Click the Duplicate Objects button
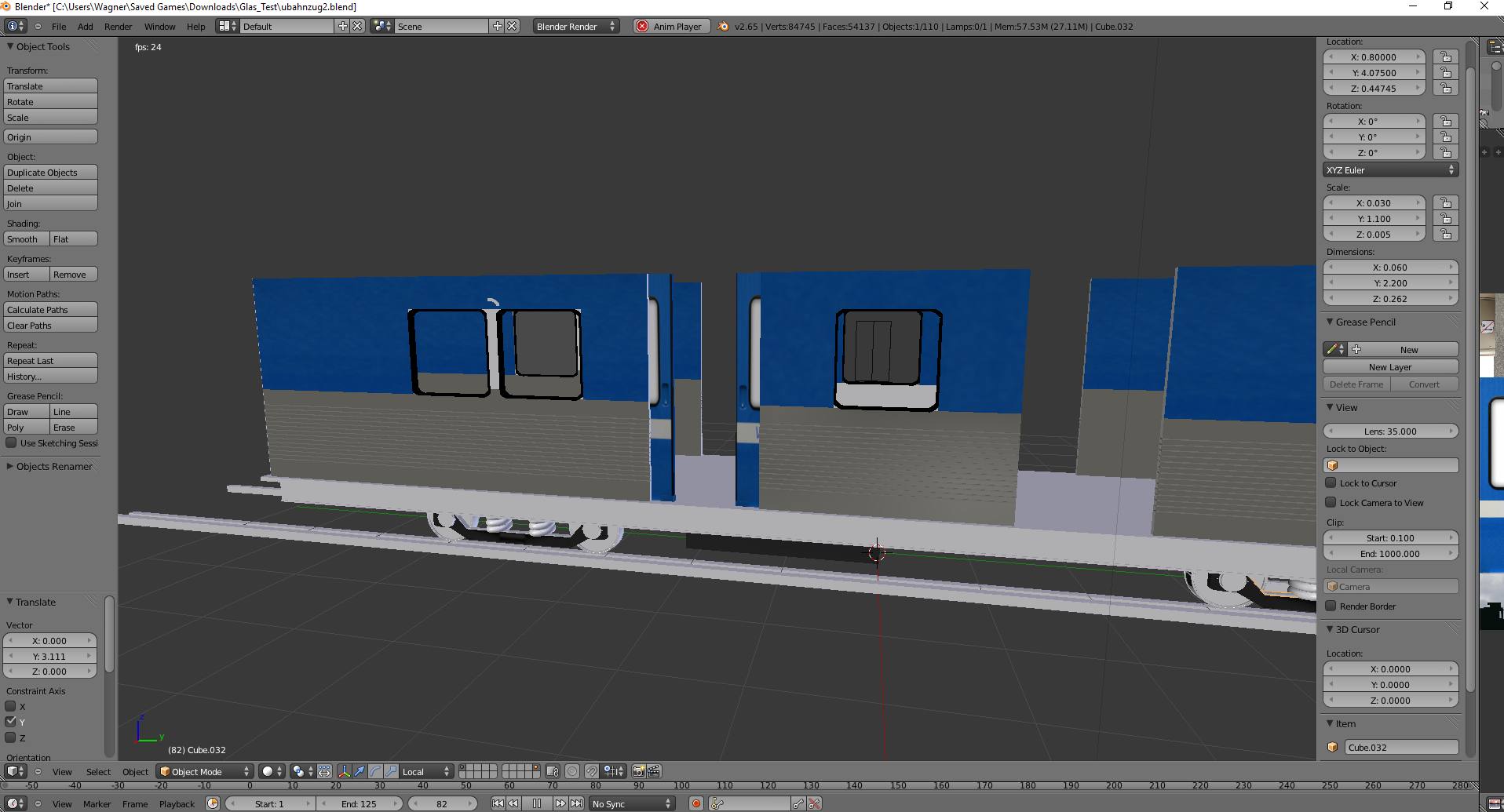Viewport: 1504px width, 812px height. click(x=50, y=173)
